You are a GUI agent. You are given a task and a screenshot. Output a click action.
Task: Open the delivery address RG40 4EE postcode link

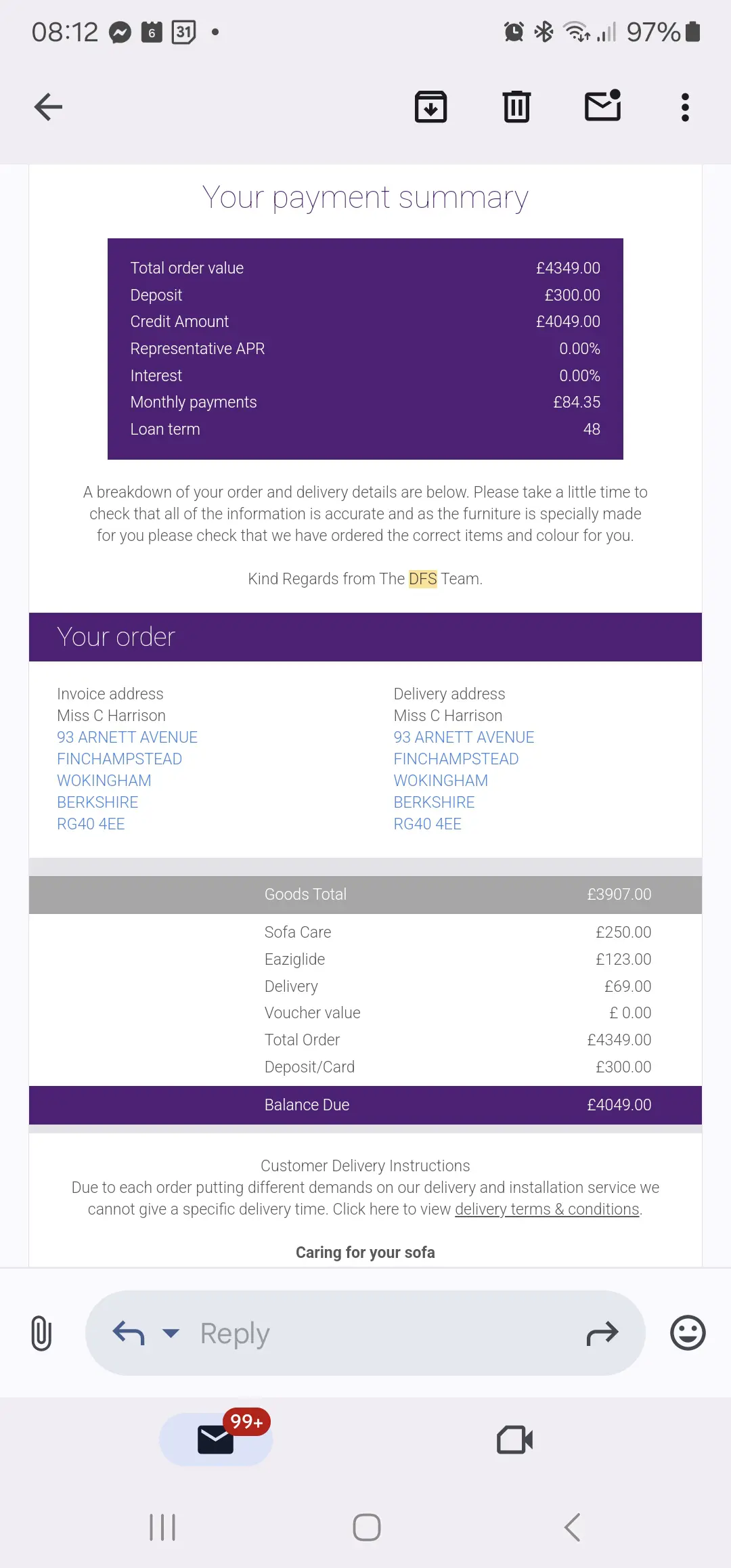tap(428, 824)
